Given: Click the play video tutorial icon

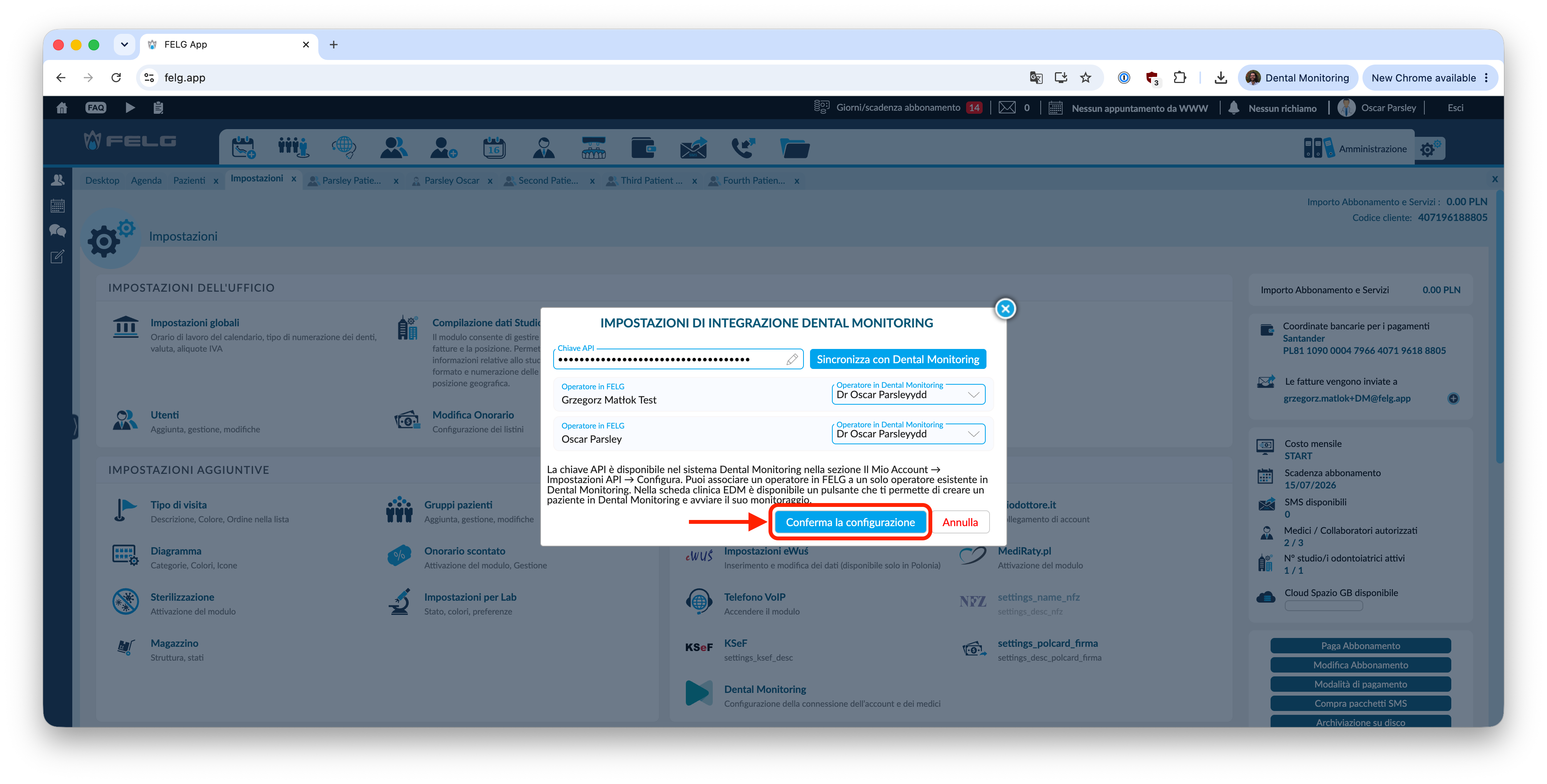Looking at the screenshot, I should pos(130,108).
